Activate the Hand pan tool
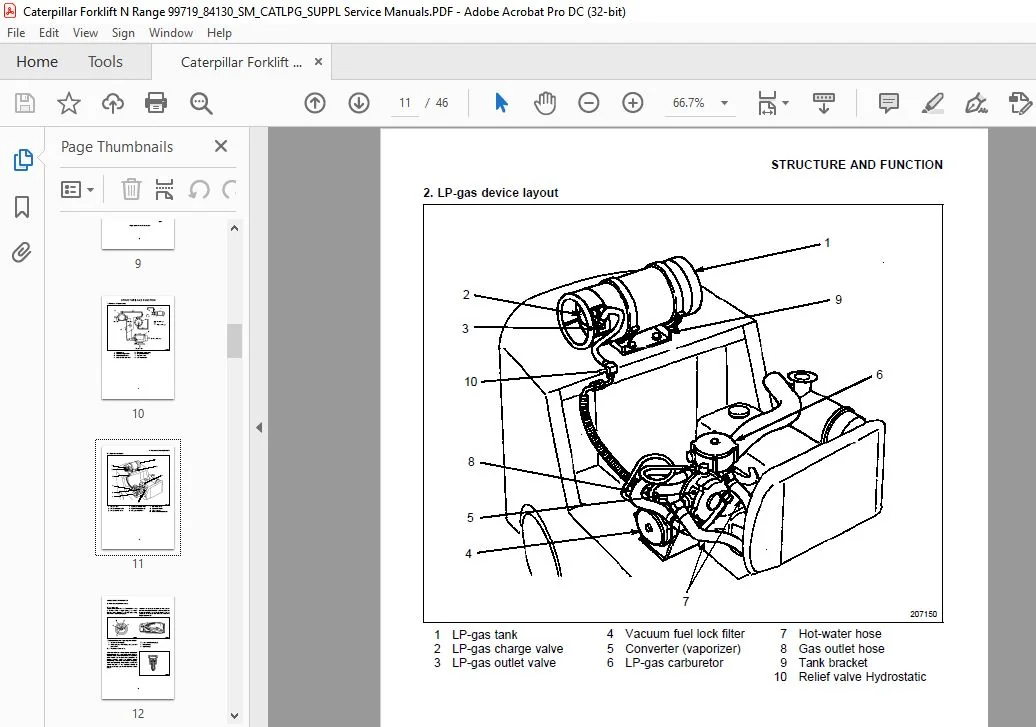 coord(544,103)
